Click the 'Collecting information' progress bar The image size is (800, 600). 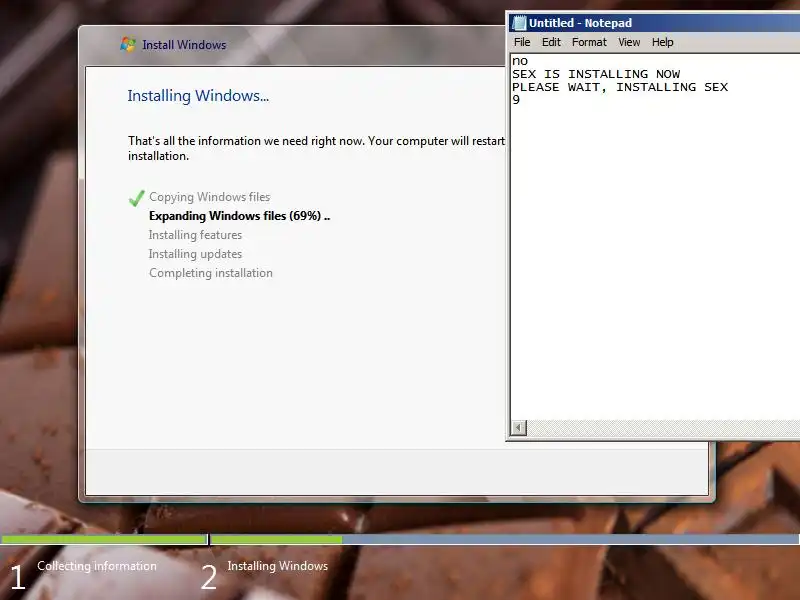click(104, 539)
